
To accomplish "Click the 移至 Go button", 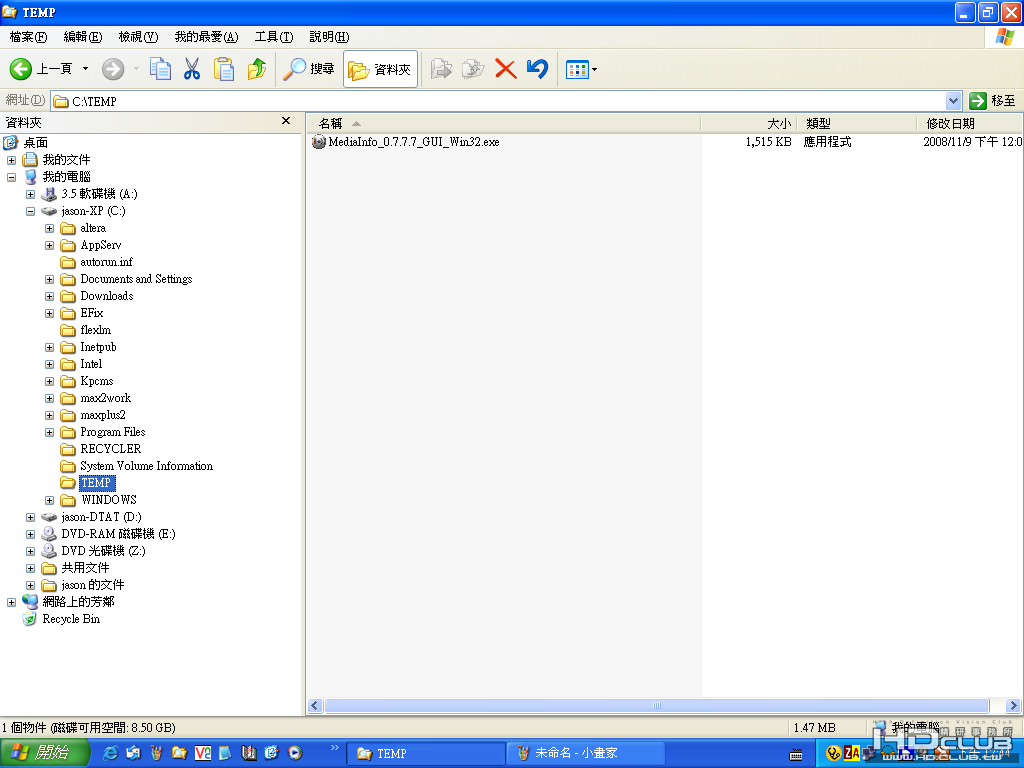I will click(x=993, y=101).
